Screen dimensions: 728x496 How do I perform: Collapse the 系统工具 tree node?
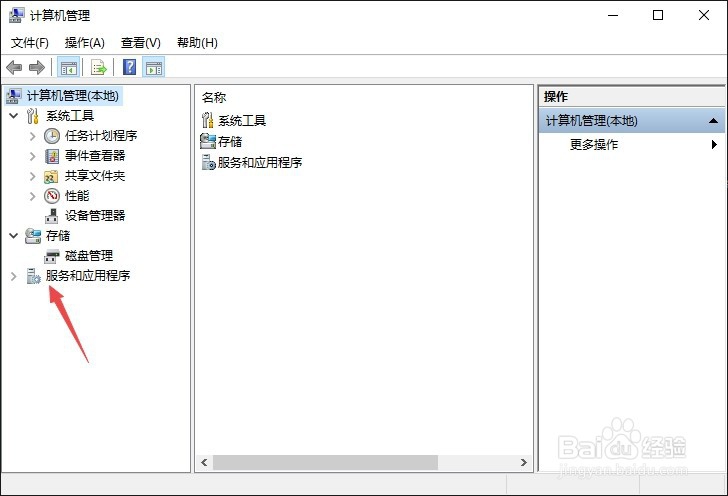click(14, 115)
